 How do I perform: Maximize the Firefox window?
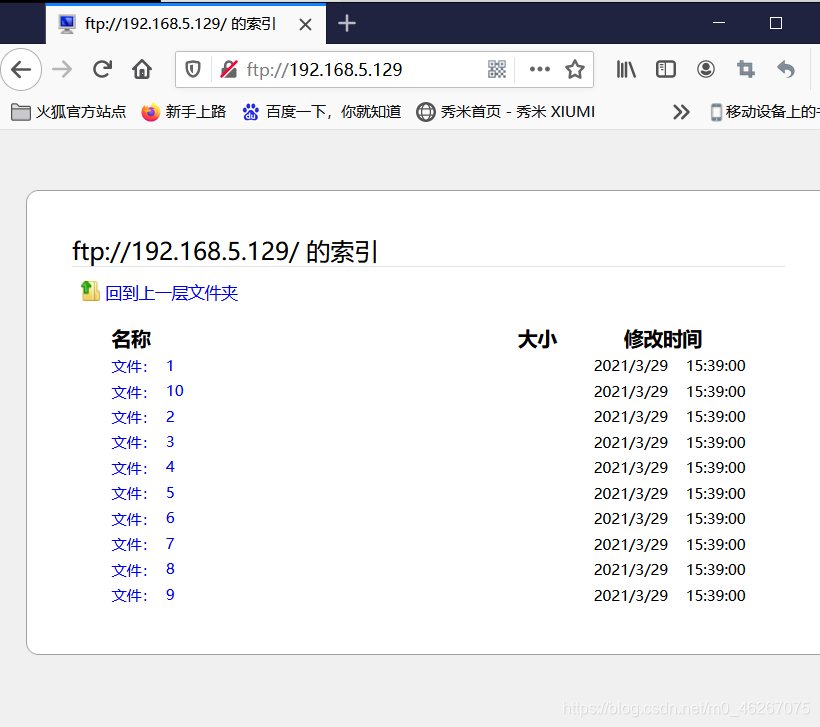point(776,23)
